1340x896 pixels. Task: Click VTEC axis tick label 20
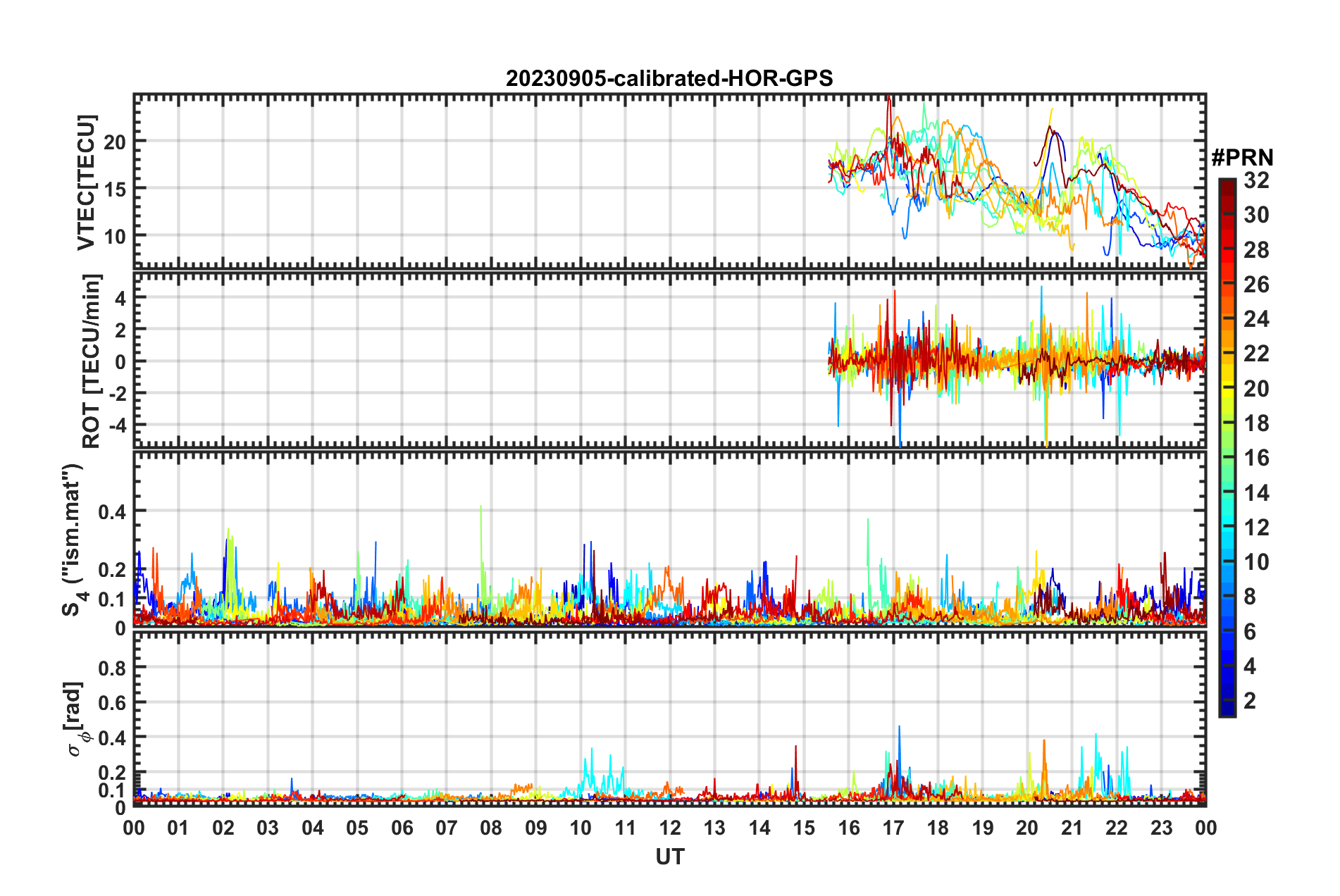pos(115,142)
